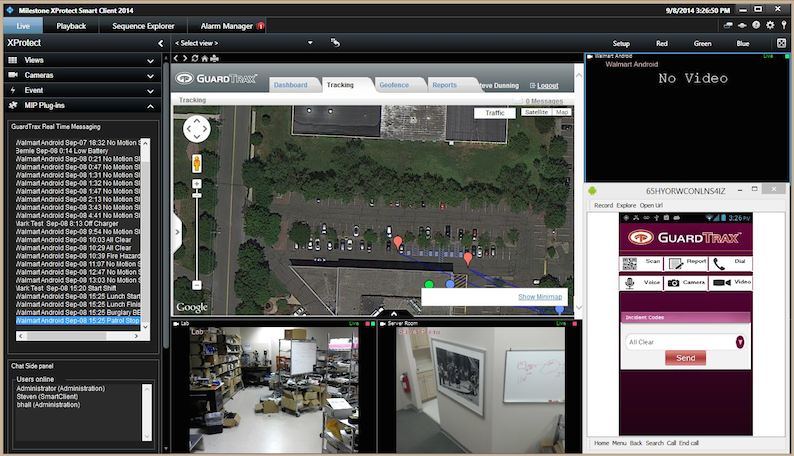Click the browser home icon
The height and width of the screenshot is (456, 794).
[x=205, y=58]
